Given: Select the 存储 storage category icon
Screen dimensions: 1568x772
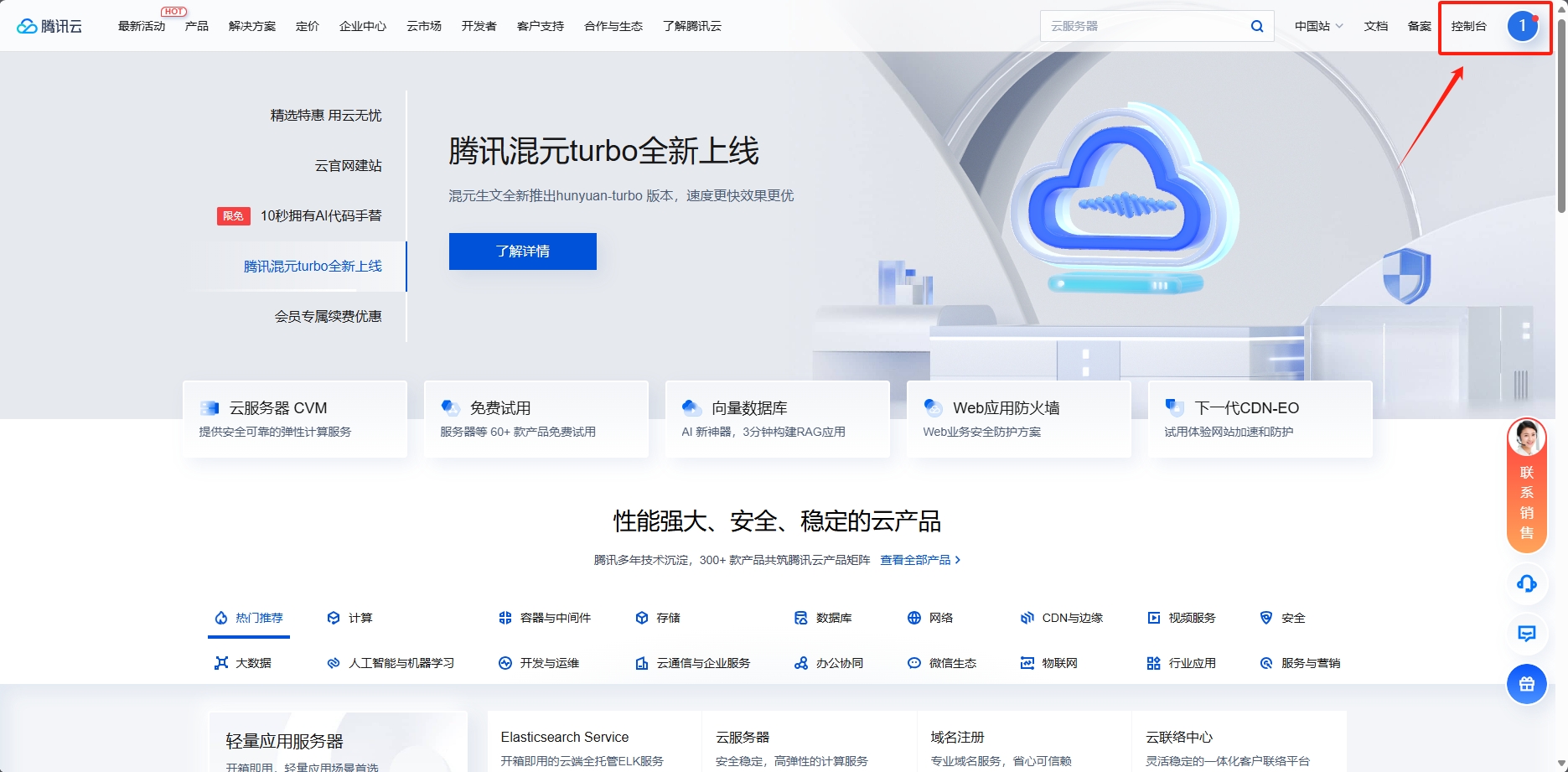Looking at the screenshot, I should [x=640, y=618].
